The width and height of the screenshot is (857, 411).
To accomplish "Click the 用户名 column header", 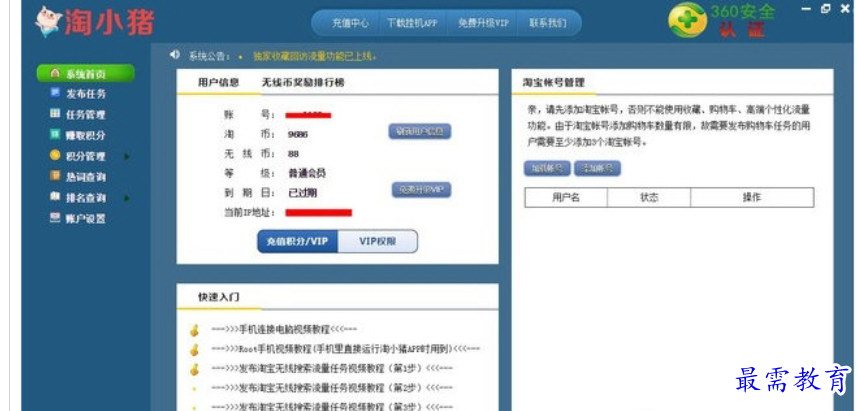I will coord(566,198).
